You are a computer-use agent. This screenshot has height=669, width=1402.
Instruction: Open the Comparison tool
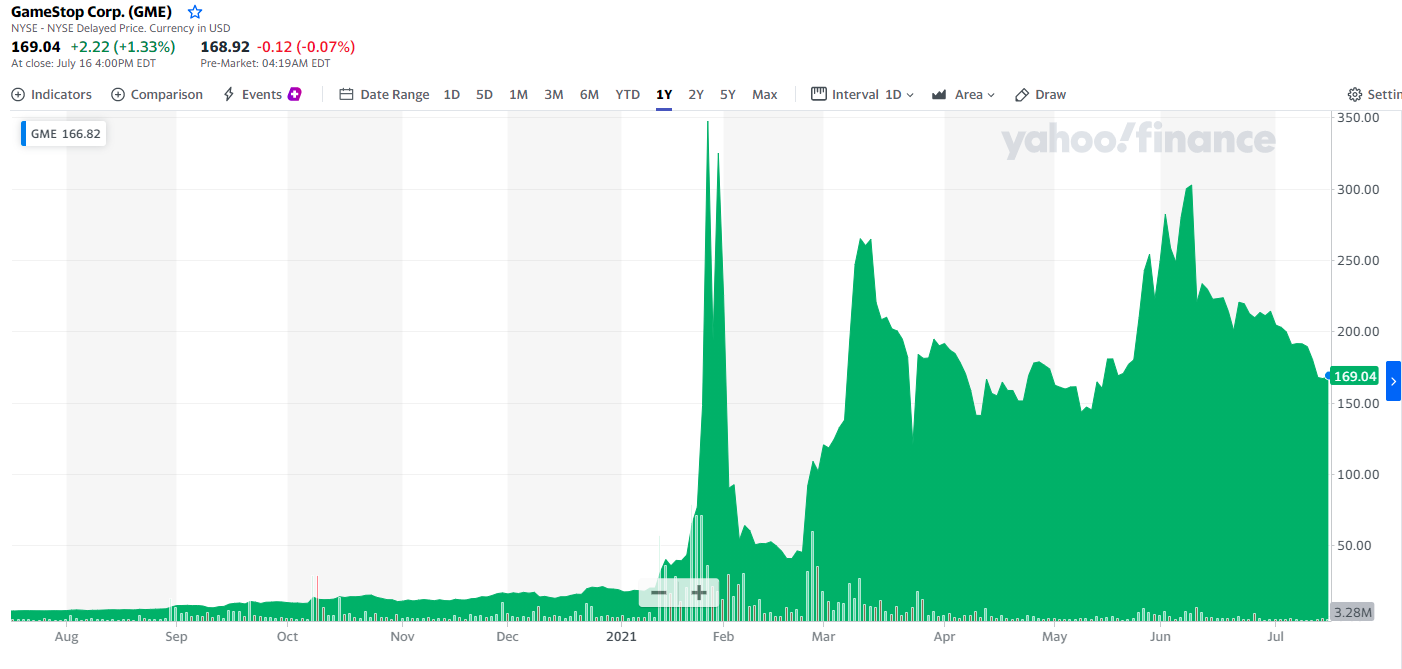(157, 94)
